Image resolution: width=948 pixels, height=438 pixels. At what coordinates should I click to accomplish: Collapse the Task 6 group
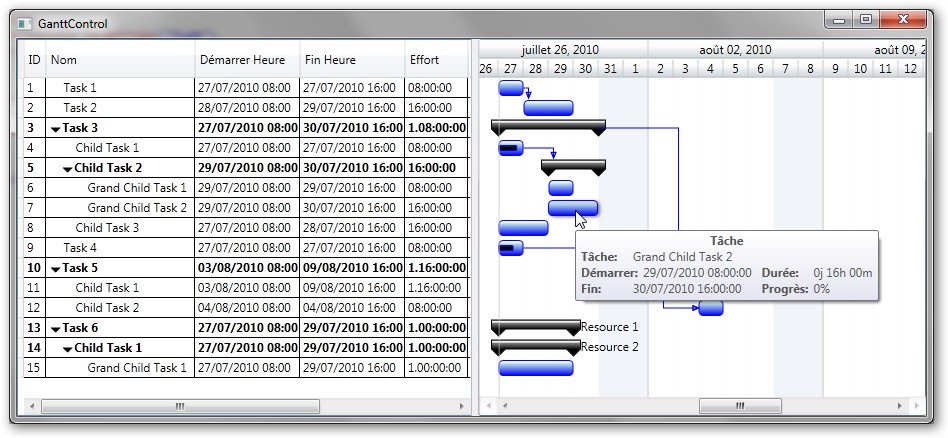tap(55, 329)
